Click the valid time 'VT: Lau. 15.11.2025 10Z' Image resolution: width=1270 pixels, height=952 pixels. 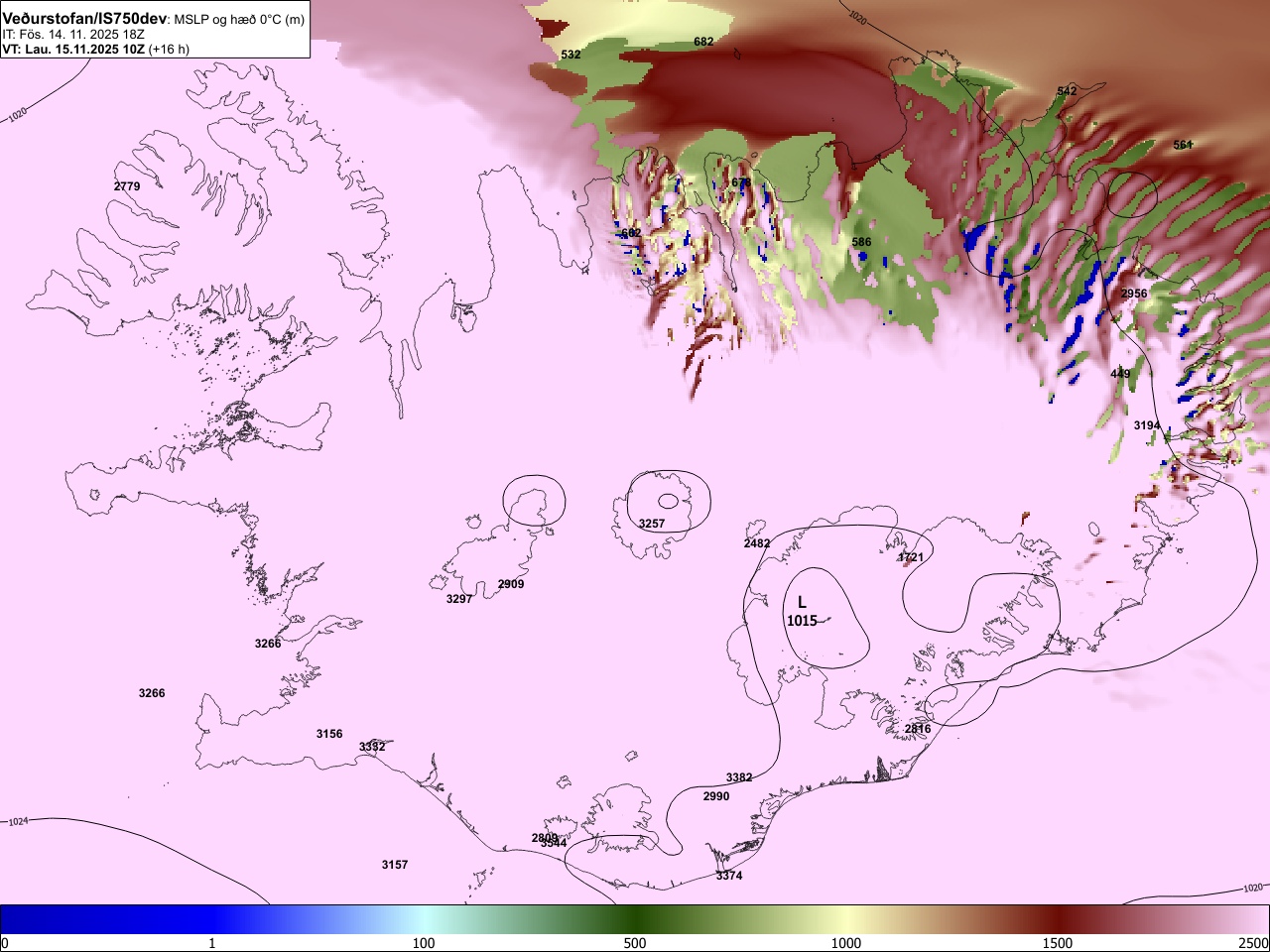pos(73,49)
